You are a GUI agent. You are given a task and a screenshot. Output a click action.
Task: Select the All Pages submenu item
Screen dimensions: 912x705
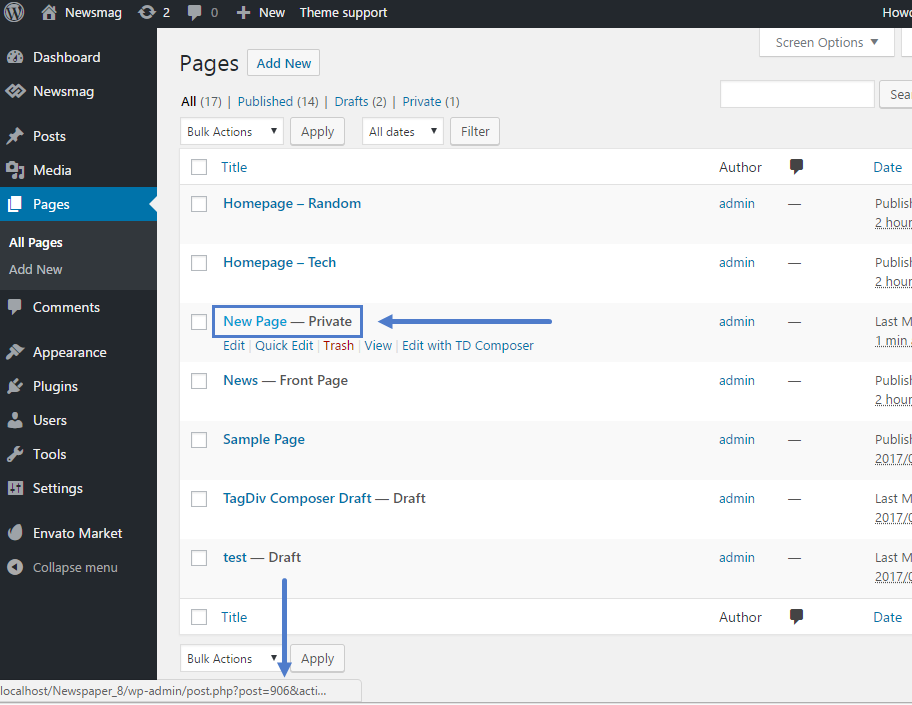pyautogui.click(x=35, y=243)
